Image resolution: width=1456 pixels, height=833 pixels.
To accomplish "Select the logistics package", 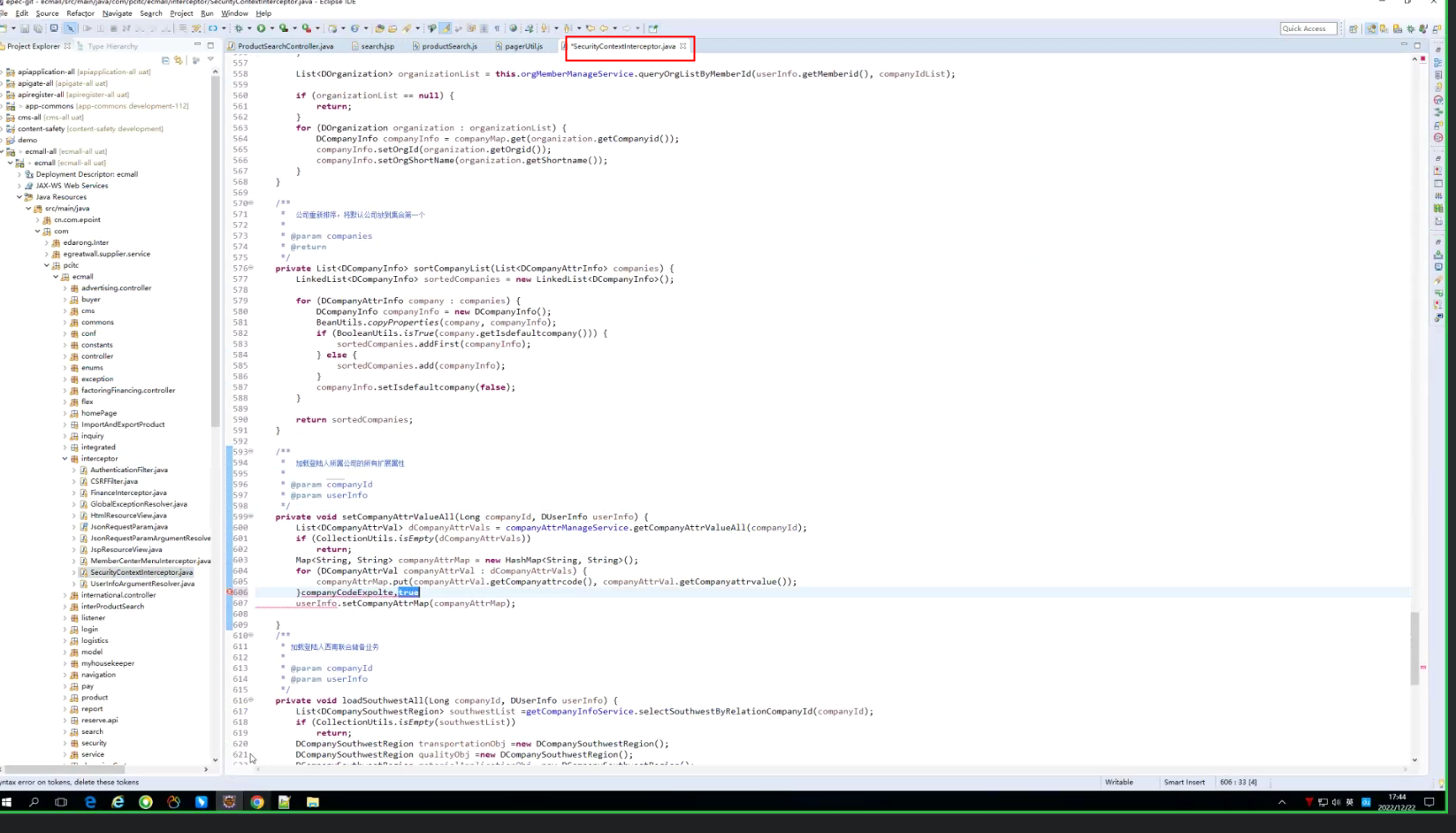I will coord(95,641).
